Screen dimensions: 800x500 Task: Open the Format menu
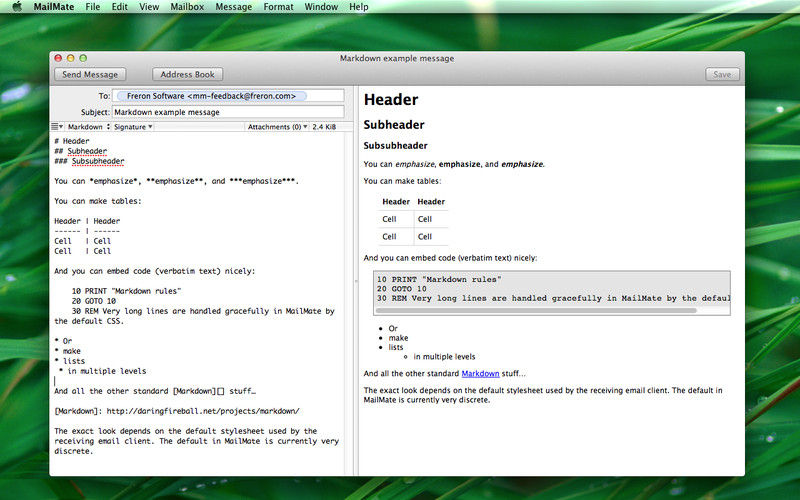coord(279,7)
